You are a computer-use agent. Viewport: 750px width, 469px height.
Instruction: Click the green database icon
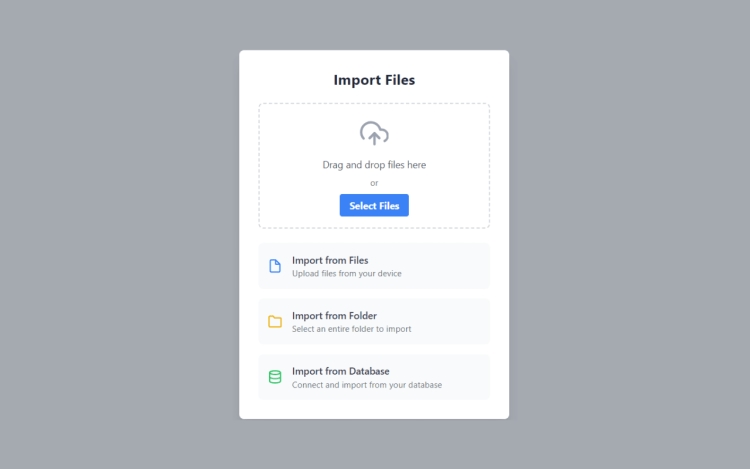click(275, 377)
